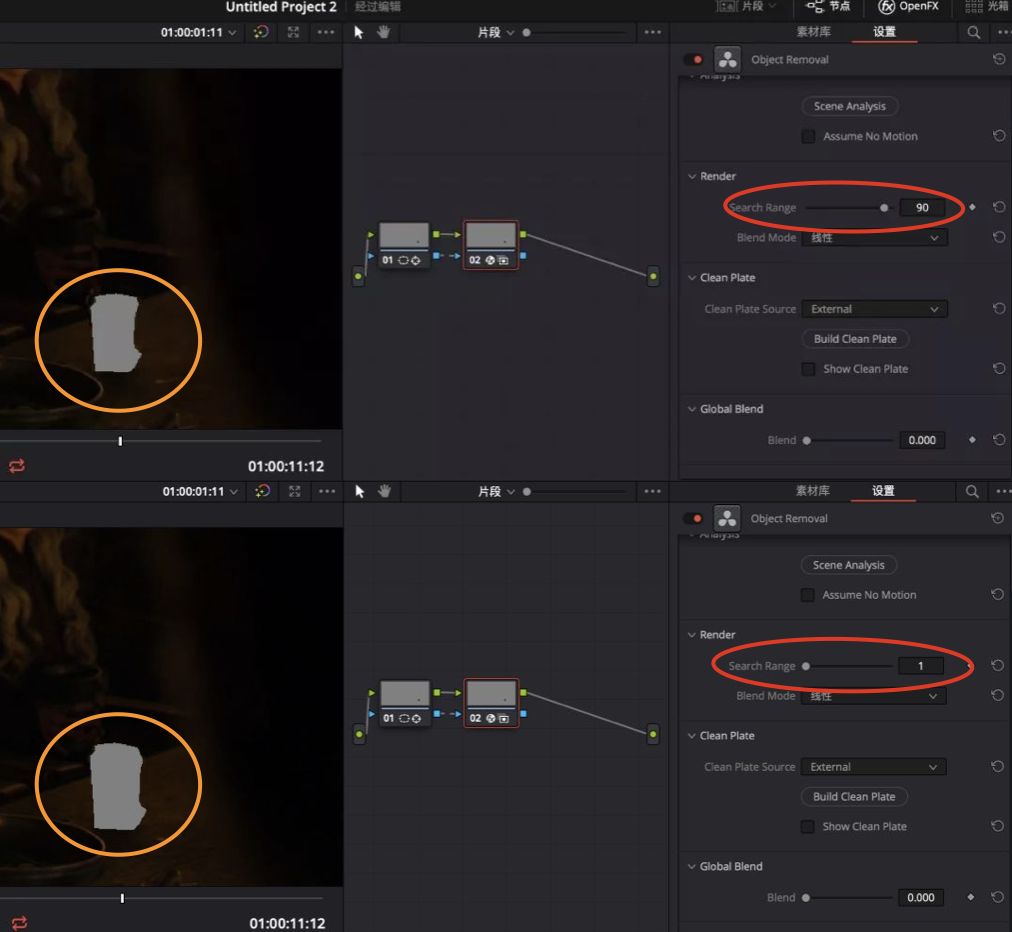Click Build Clean Plate in the lower panel
This screenshot has width=1012, height=932.
(854, 796)
